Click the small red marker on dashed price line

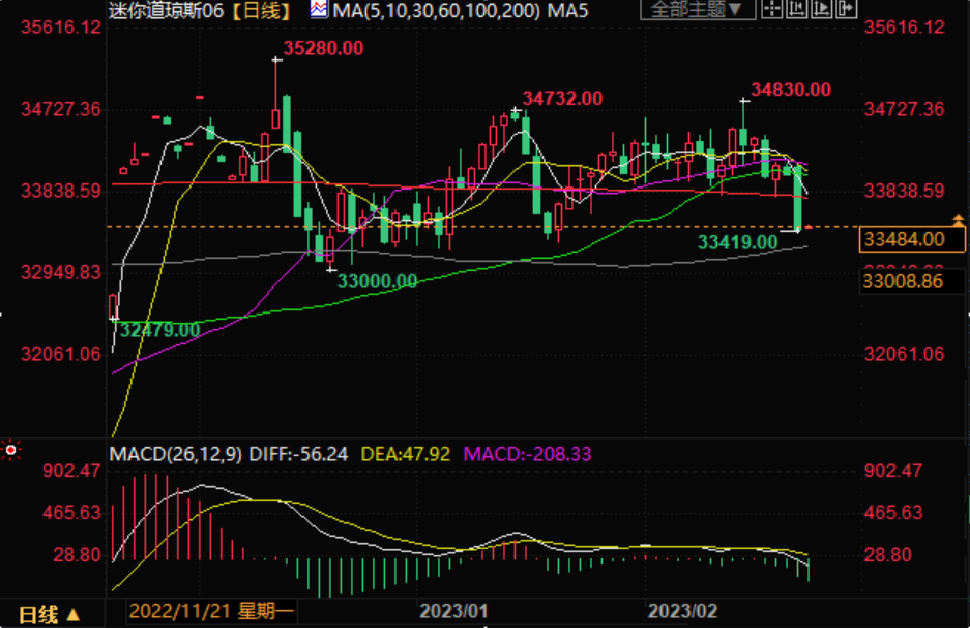tap(808, 228)
